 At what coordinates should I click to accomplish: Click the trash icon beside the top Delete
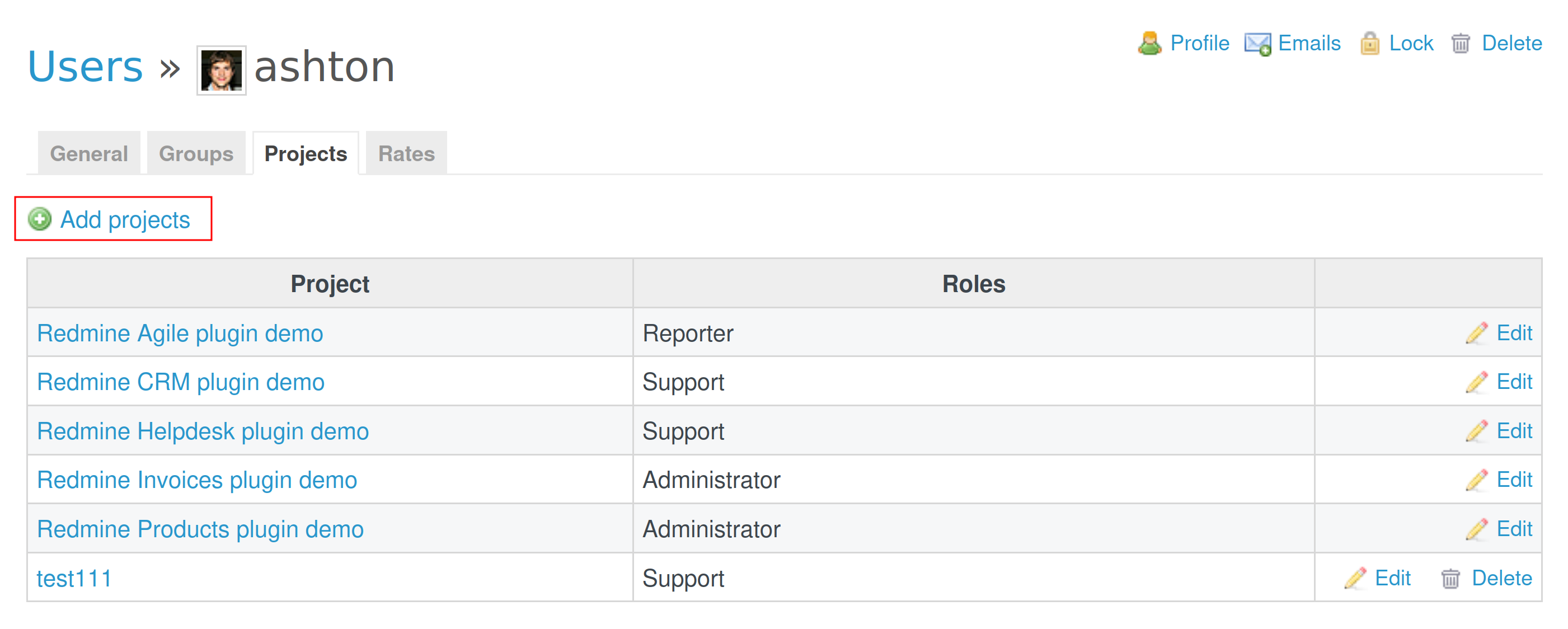click(1460, 43)
